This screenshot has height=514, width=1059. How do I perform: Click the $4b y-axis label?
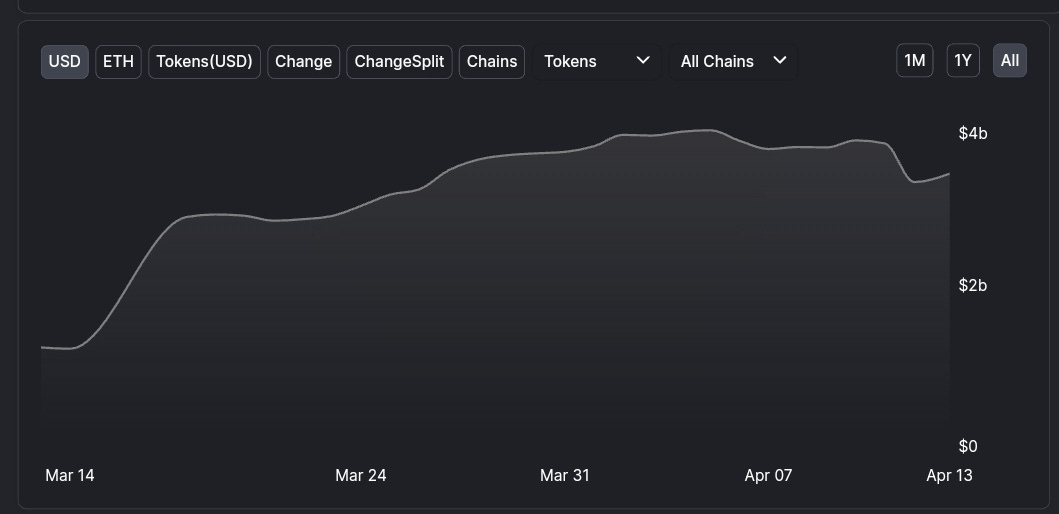point(973,134)
